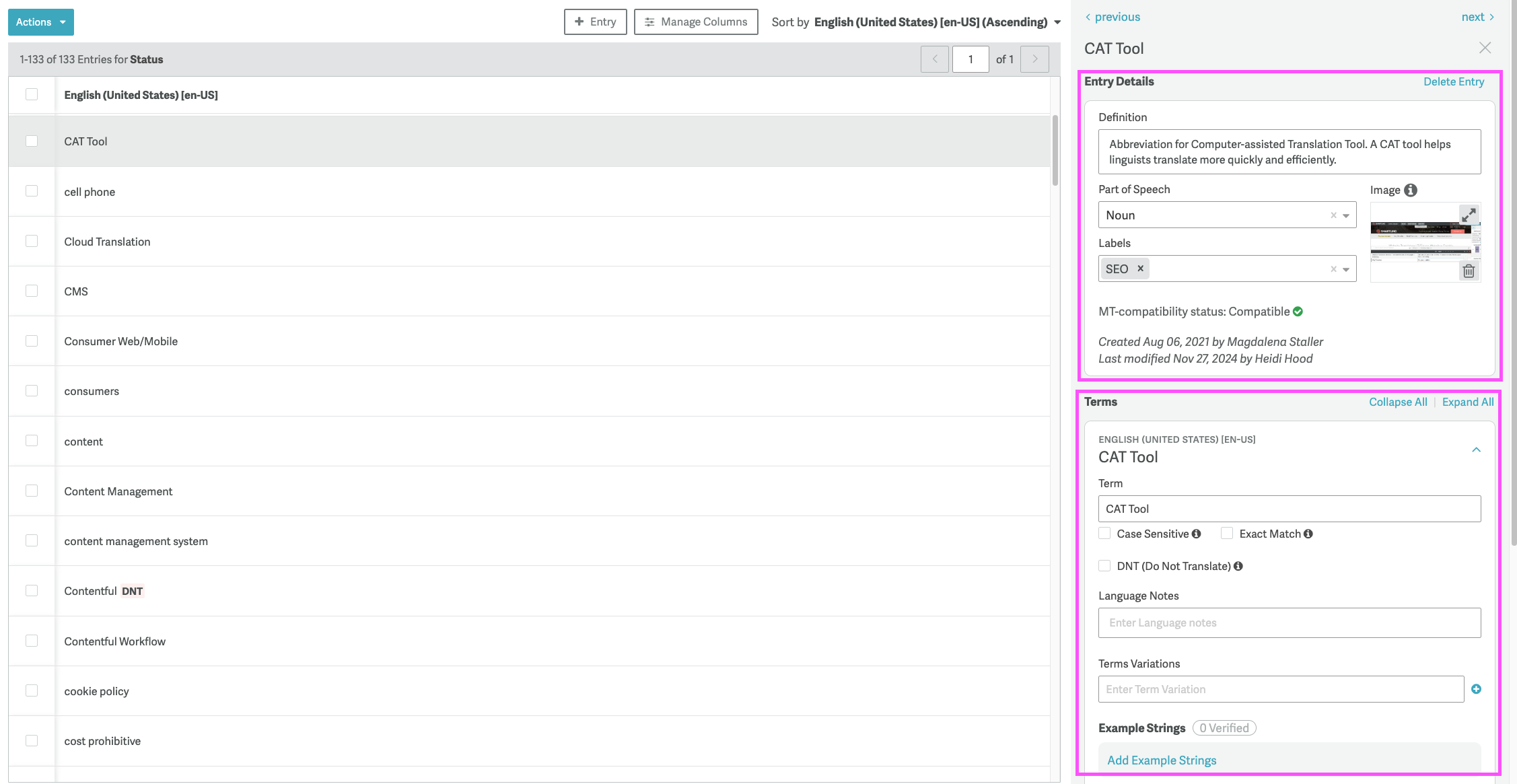This screenshot has width=1517, height=784.
Task: Collapse the English CAT Tool term section
Action: pos(1476,450)
